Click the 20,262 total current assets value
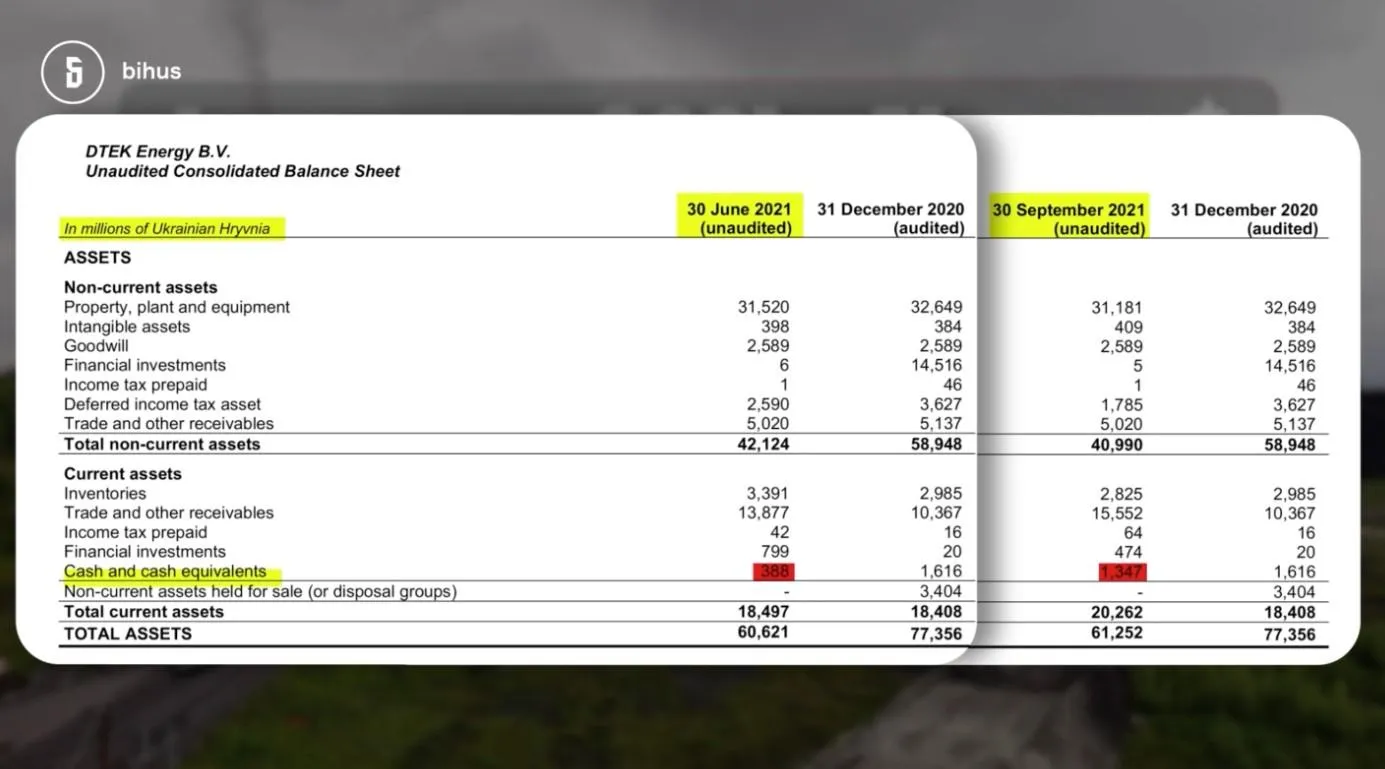The height and width of the screenshot is (769, 1385). [x=1116, y=612]
